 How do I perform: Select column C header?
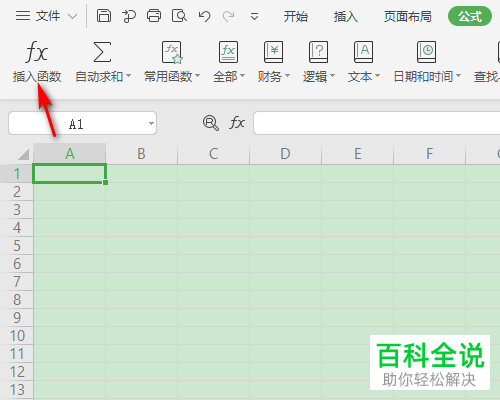coord(214,154)
